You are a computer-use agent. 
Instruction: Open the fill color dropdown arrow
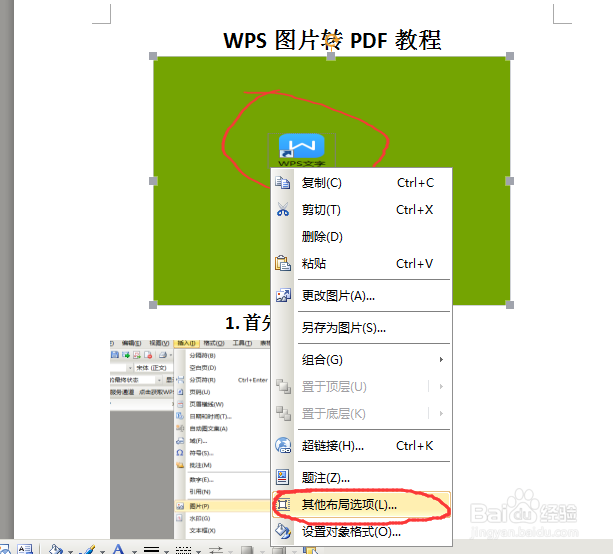point(70,551)
